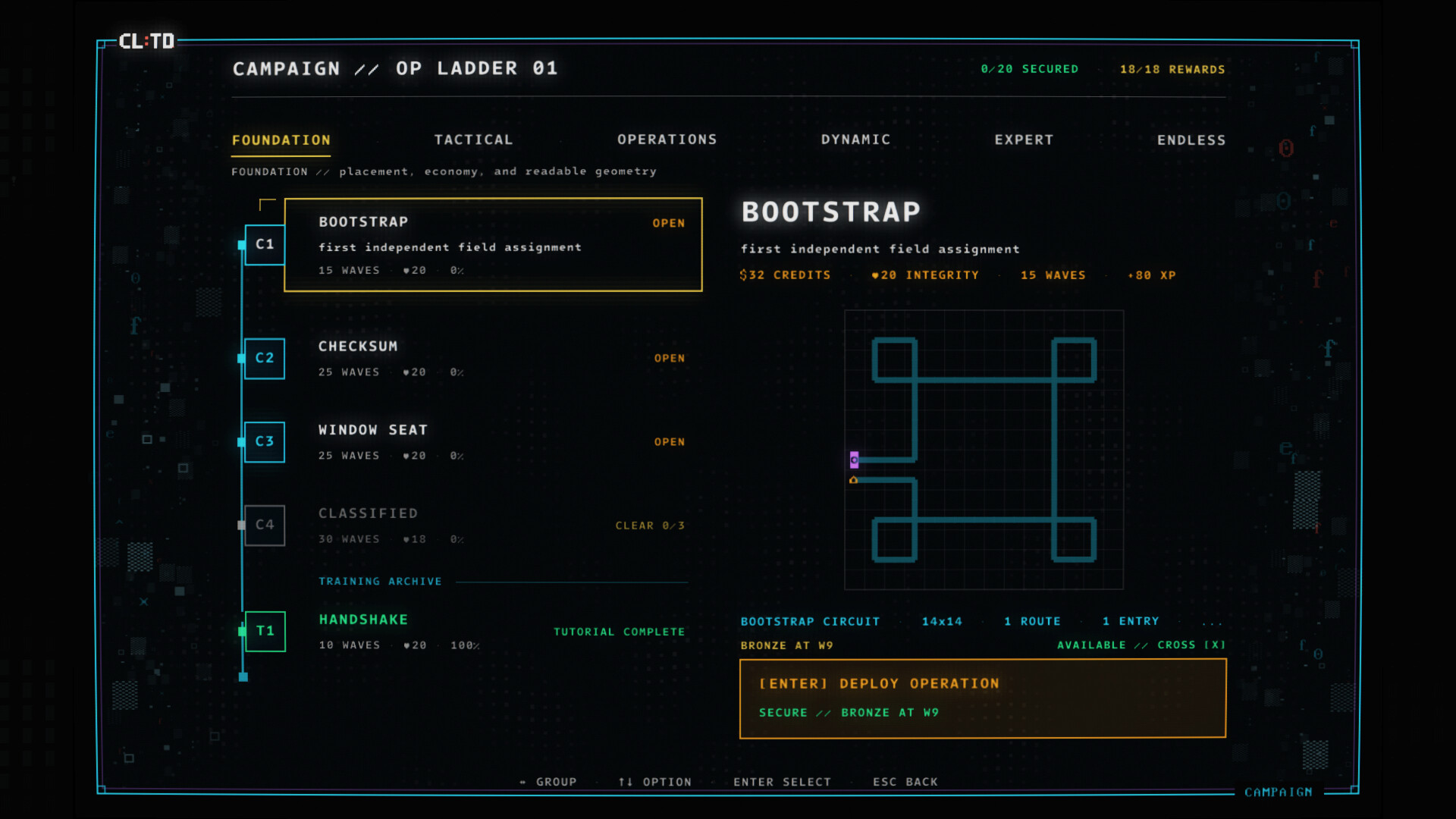
Task: Select the C2 mission node badge
Action: coord(265,358)
